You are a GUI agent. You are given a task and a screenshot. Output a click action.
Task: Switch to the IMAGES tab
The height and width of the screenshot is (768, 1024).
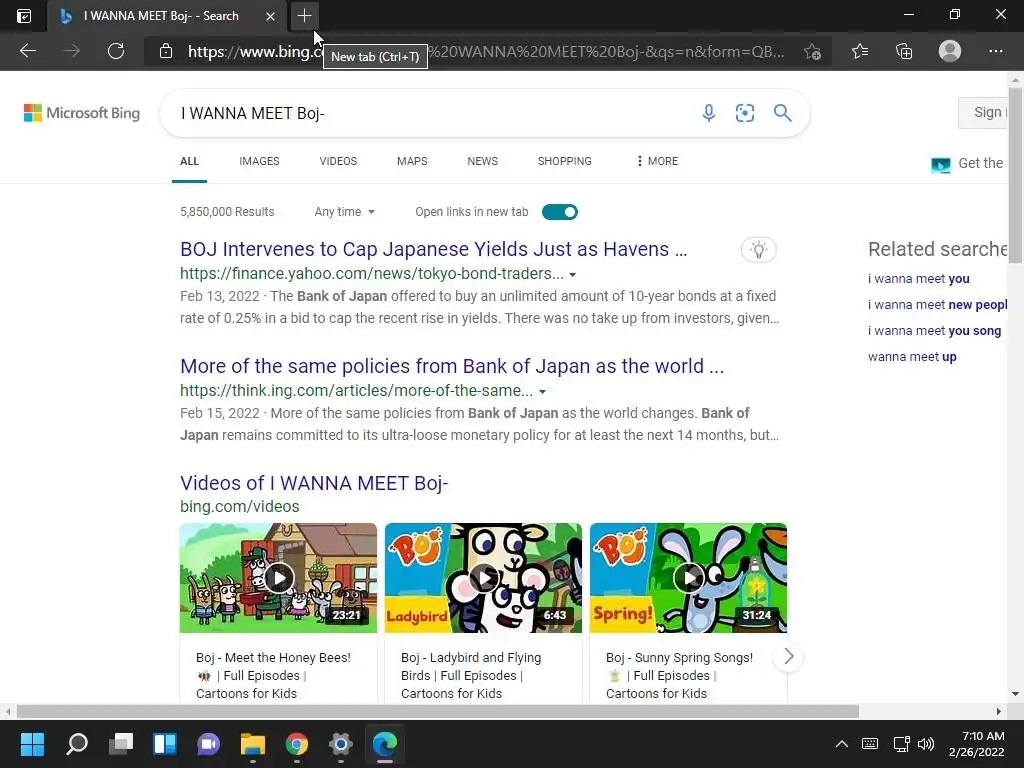[259, 161]
